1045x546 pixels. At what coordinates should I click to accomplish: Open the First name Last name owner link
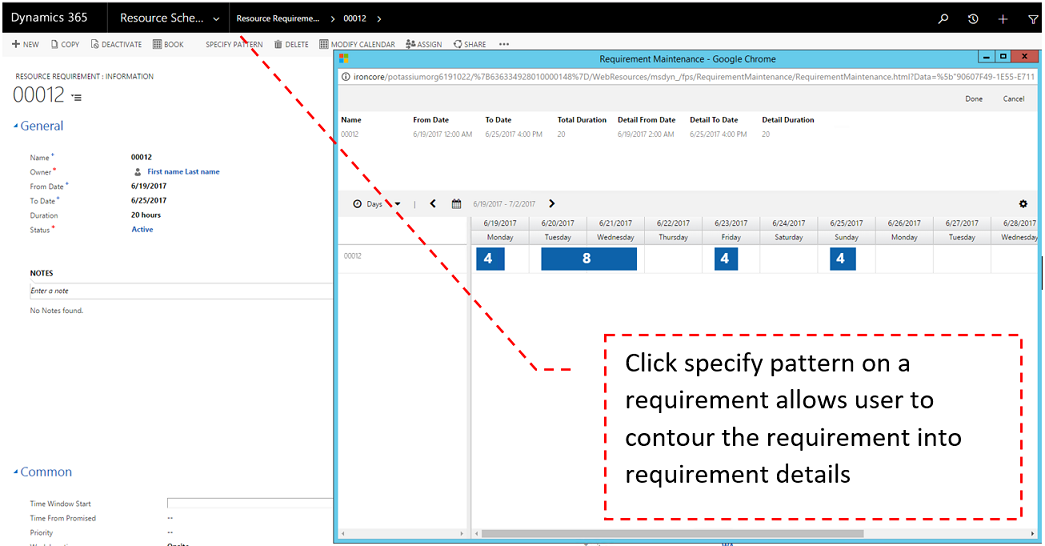(183, 172)
